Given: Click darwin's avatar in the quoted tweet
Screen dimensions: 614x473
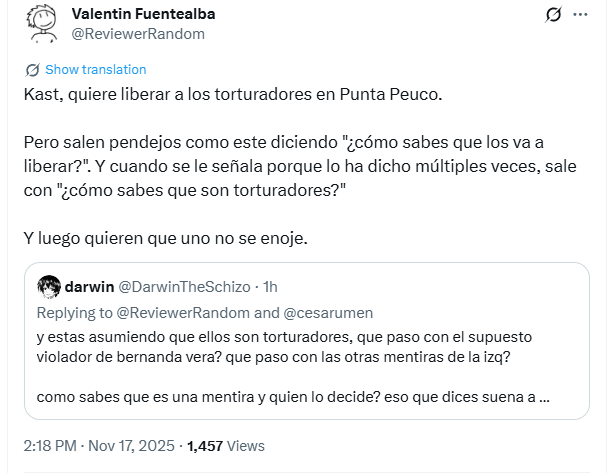Looking at the screenshot, I should tap(49, 287).
